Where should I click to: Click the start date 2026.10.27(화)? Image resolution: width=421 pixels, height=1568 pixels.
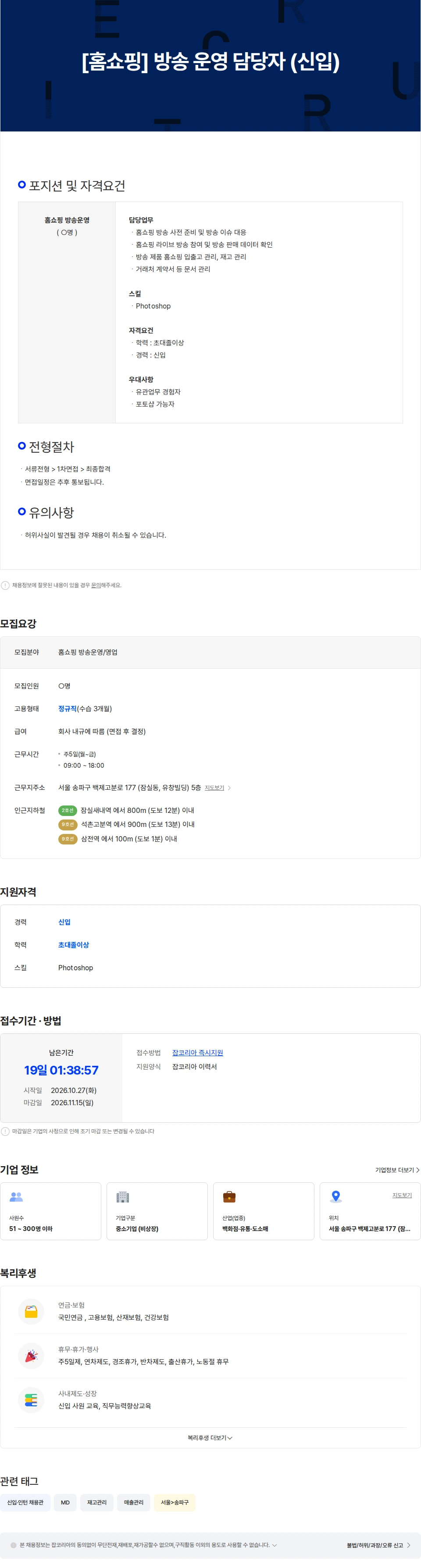(x=74, y=1090)
